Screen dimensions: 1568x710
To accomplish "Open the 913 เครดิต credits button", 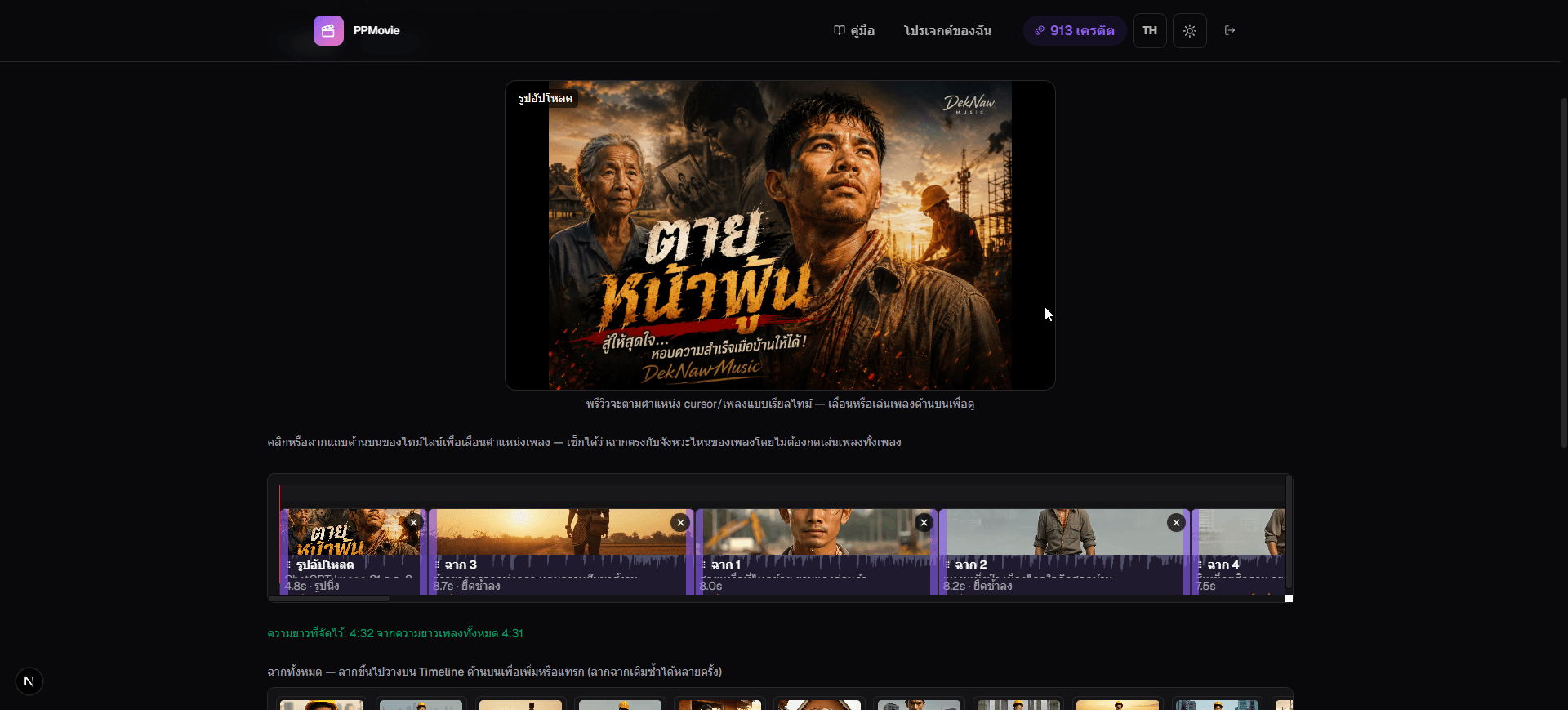I will (x=1075, y=30).
